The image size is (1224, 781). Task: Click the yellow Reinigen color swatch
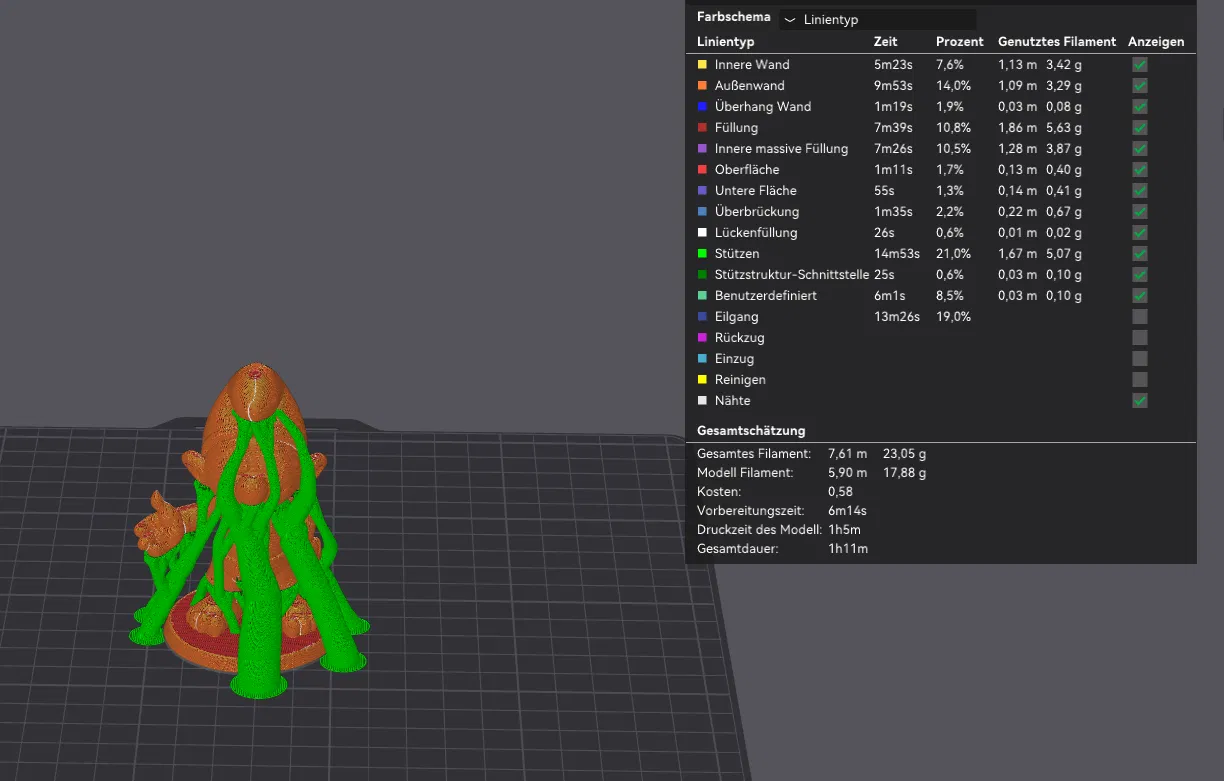702,380
